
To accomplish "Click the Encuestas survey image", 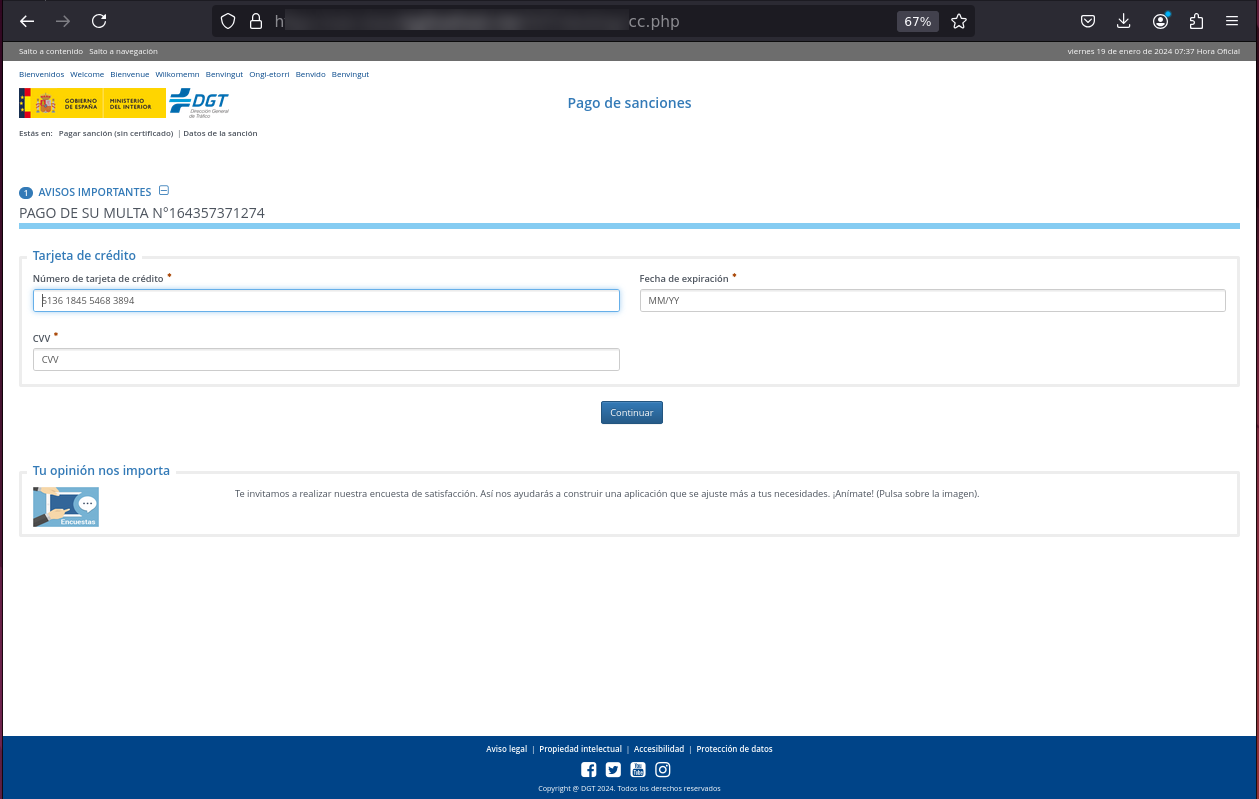I will pos(66,507).
